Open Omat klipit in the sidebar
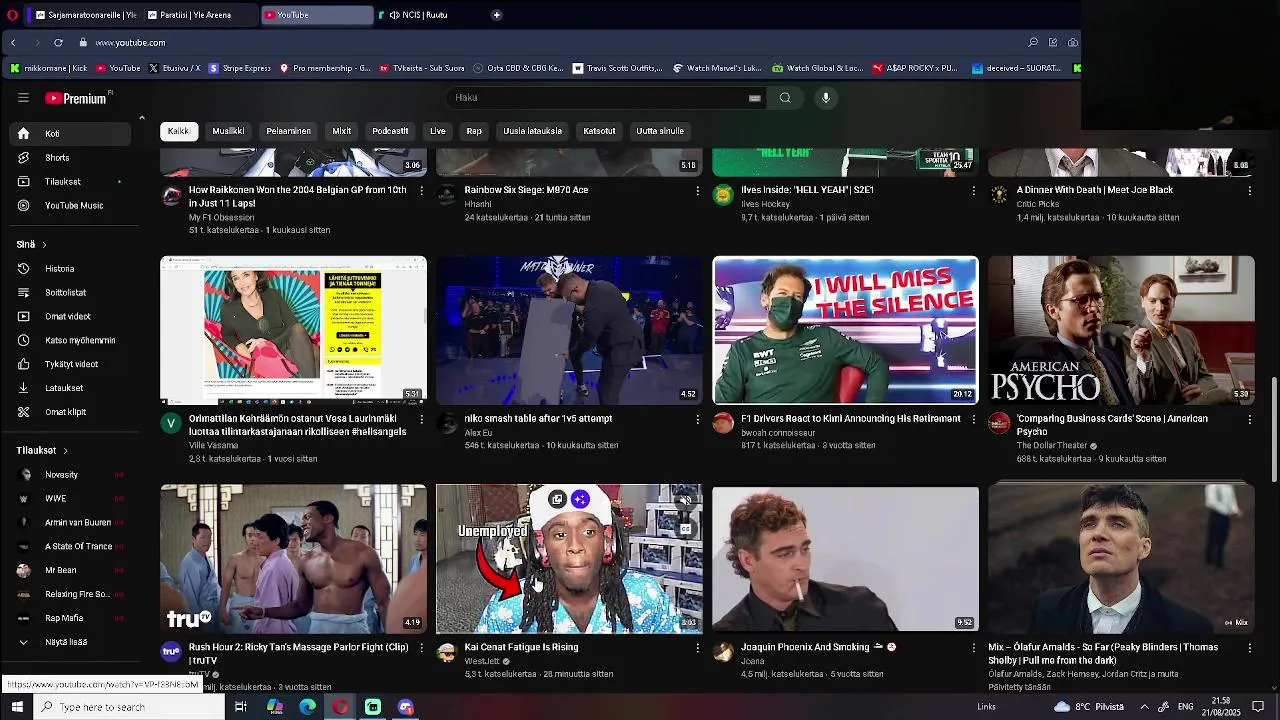The height and width of the screenshot is (720, 1280). [70, 412]
